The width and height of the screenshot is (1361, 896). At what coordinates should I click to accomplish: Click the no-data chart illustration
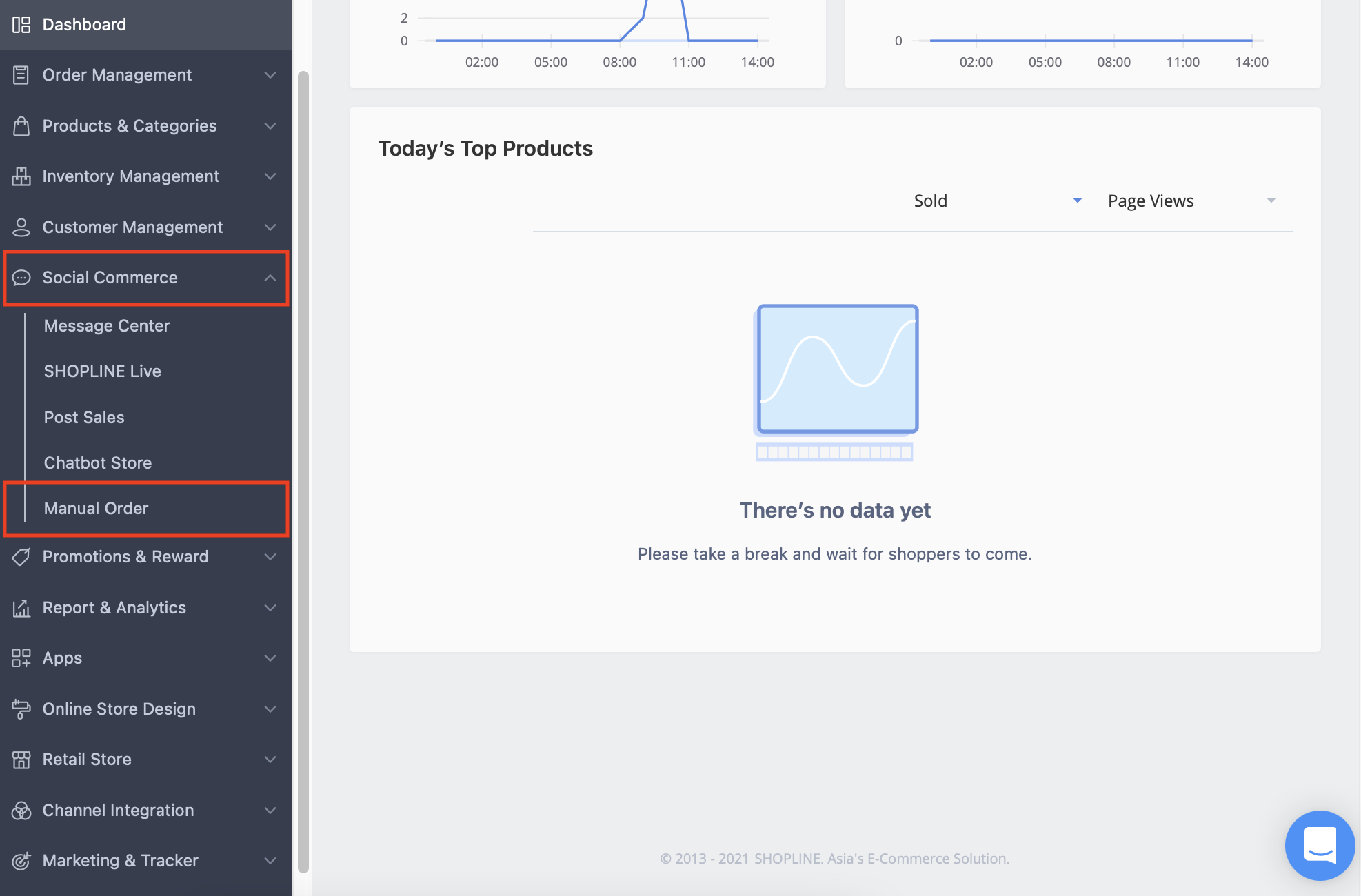(x=835, y=383)
